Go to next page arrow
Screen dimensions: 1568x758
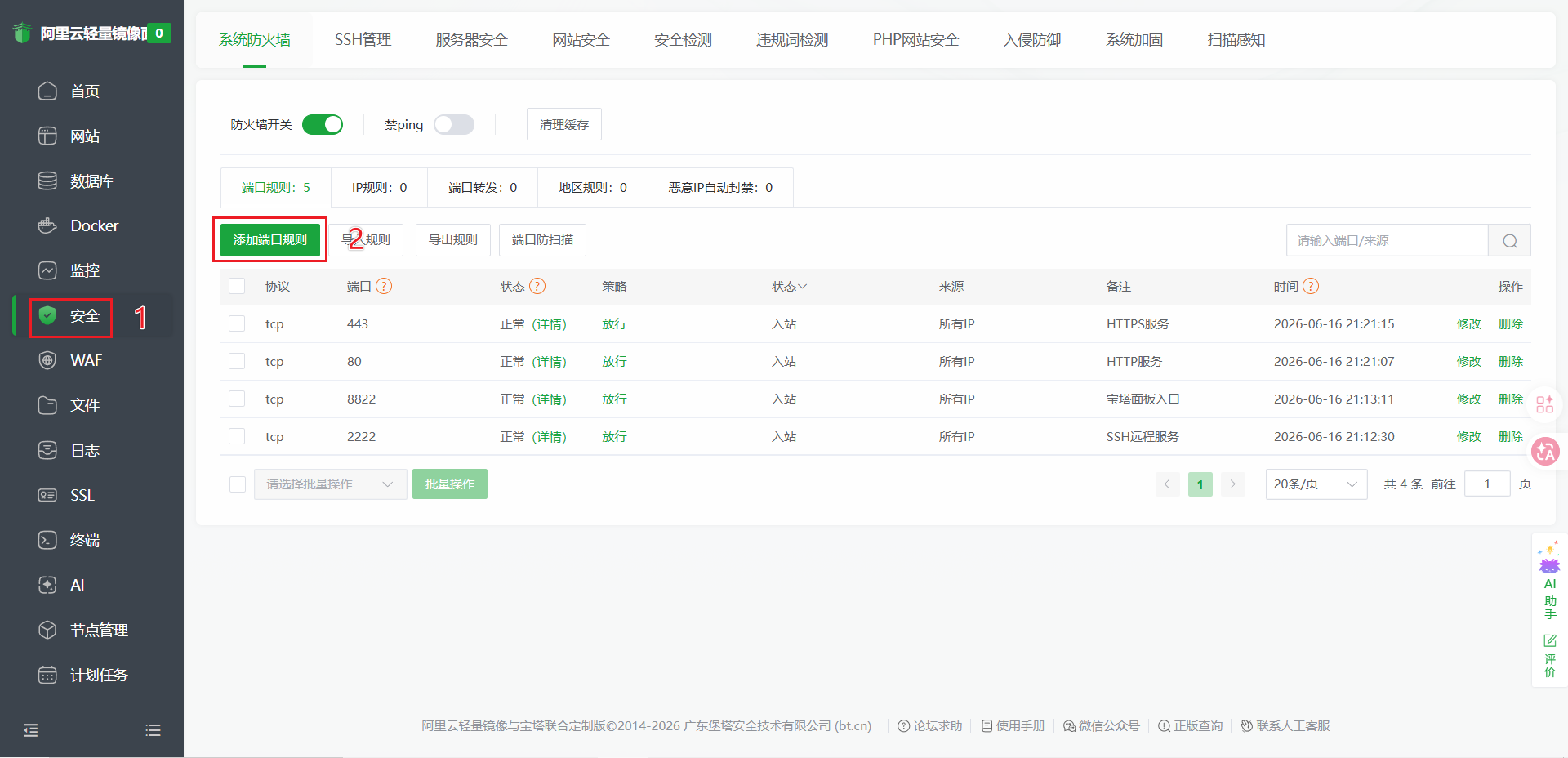[x=1232, y=484]
